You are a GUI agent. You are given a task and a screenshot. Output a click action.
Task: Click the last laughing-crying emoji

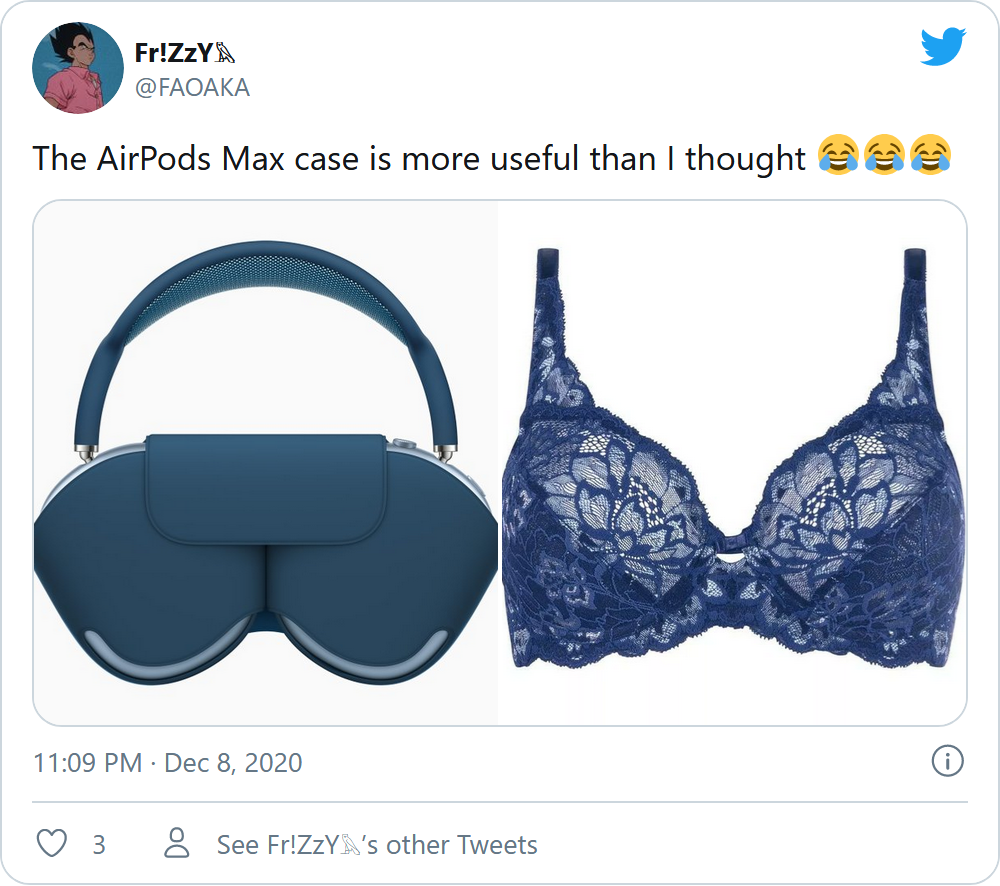pos(930,154)
